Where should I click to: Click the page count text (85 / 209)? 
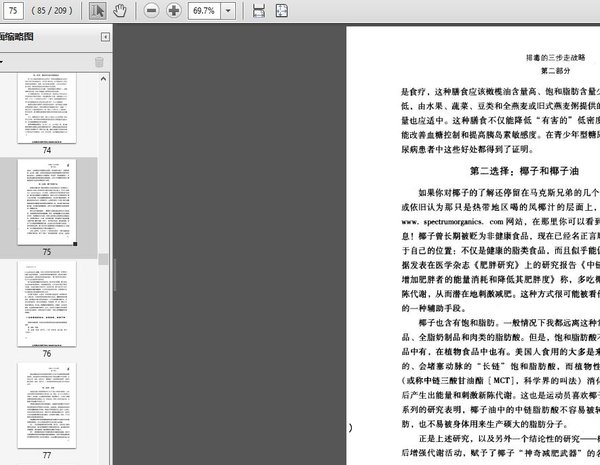pos(52,11)
